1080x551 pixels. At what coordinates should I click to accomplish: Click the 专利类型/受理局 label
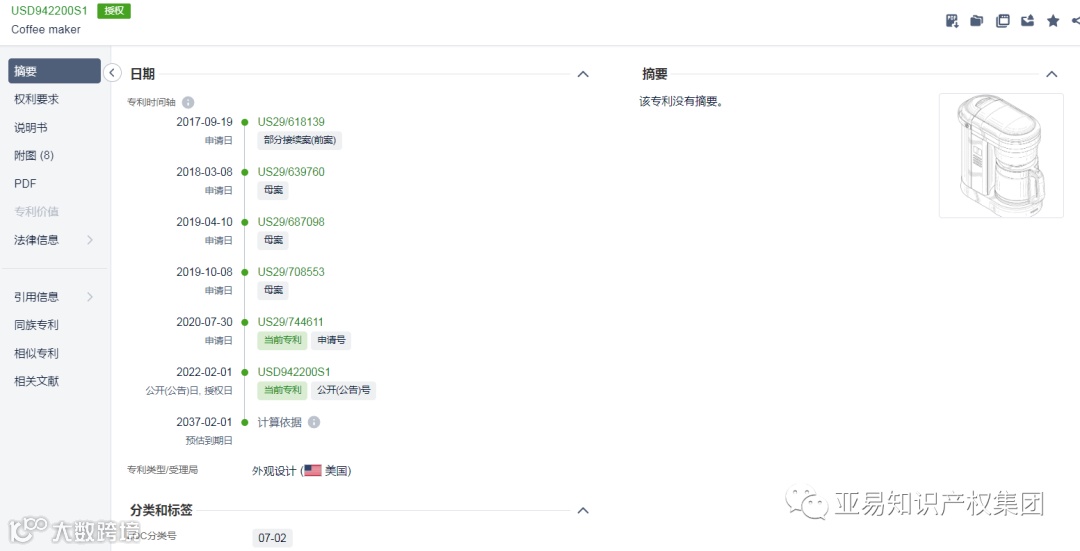(x=163, y=470)
